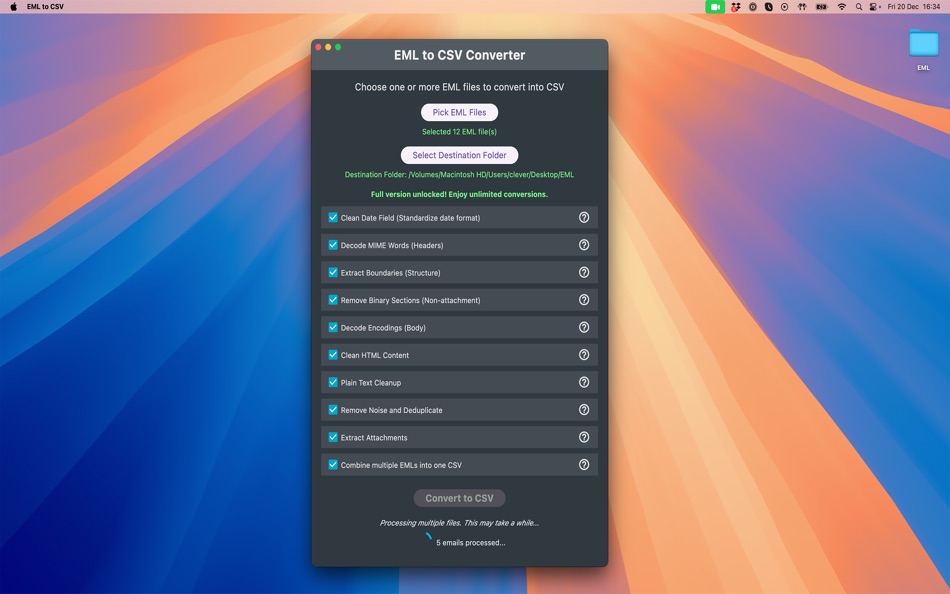Show help for Extract Boundaries option

(583, 272)
